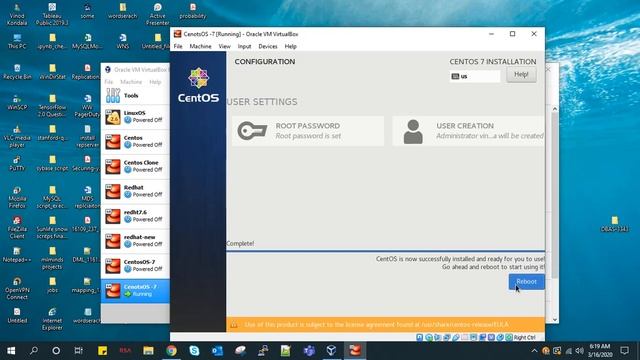Screen dimensions: 640x360
Task: Select the Redhat virtual machine
Action: (135, 191)
